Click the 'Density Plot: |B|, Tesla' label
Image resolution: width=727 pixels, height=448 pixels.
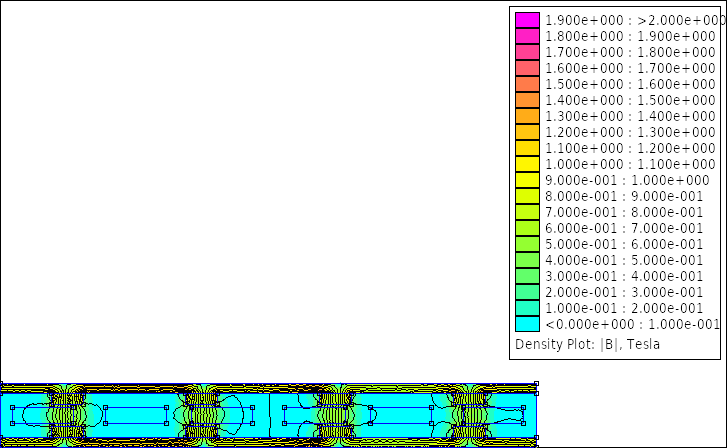[x=587, y=345]
